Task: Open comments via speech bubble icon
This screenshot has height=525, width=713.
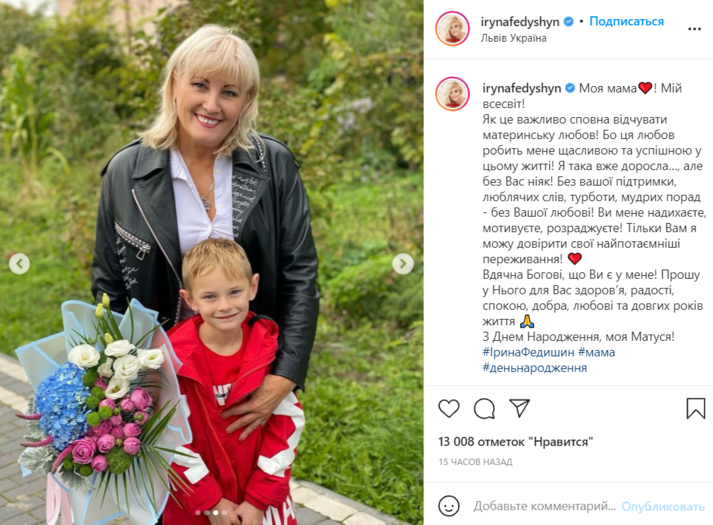Action: pos(484,408)
